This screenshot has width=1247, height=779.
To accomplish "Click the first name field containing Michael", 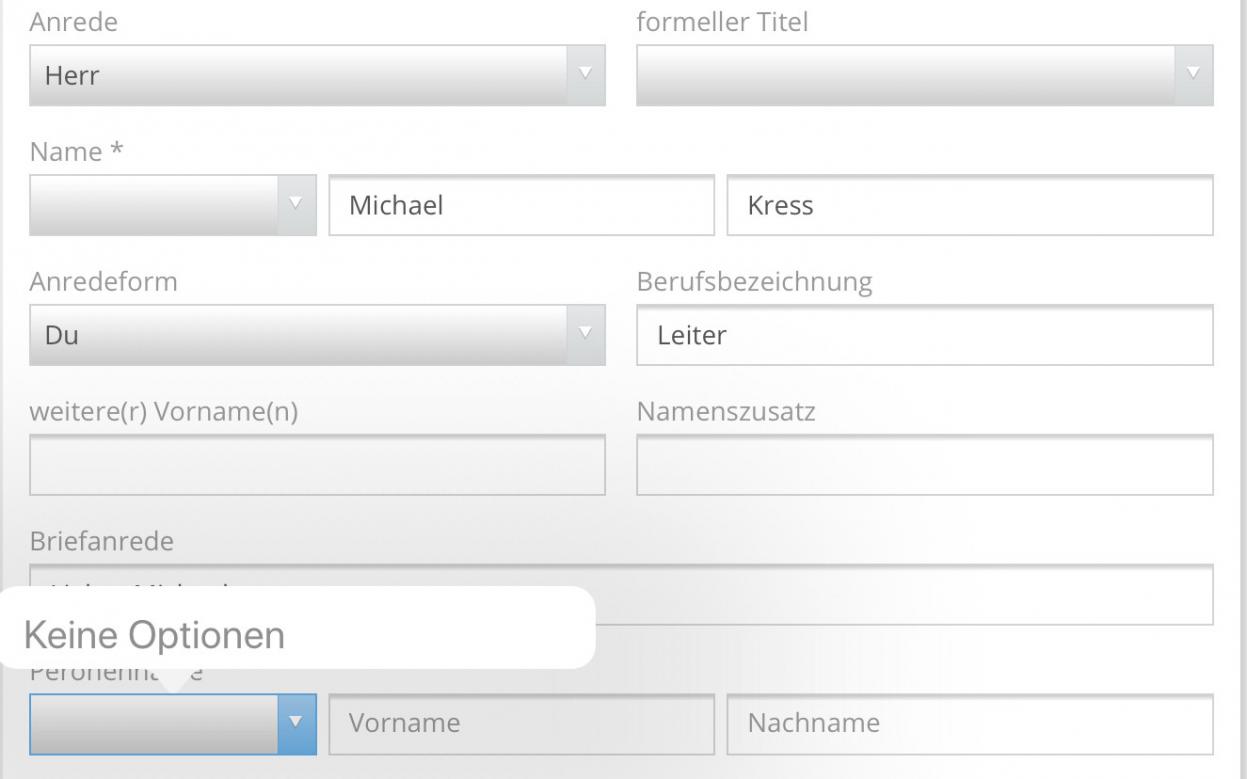I will pyautogui.click(x=521, y=205).
